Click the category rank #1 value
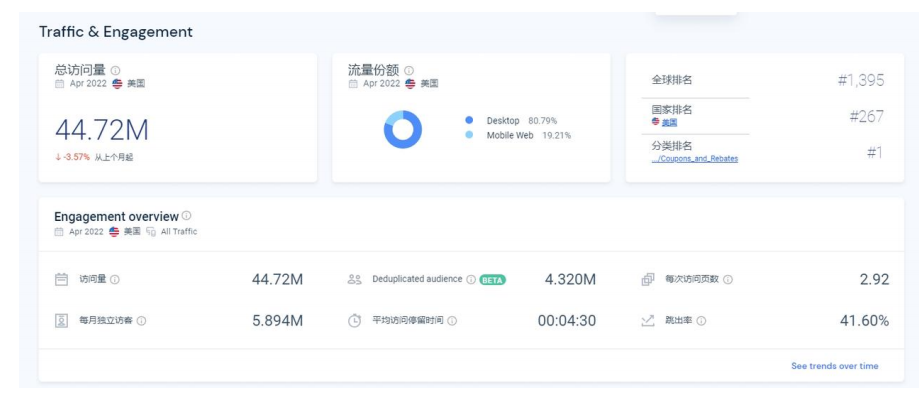Image resolution: width=919 pixels, height=403 pixels. point(875,153)
